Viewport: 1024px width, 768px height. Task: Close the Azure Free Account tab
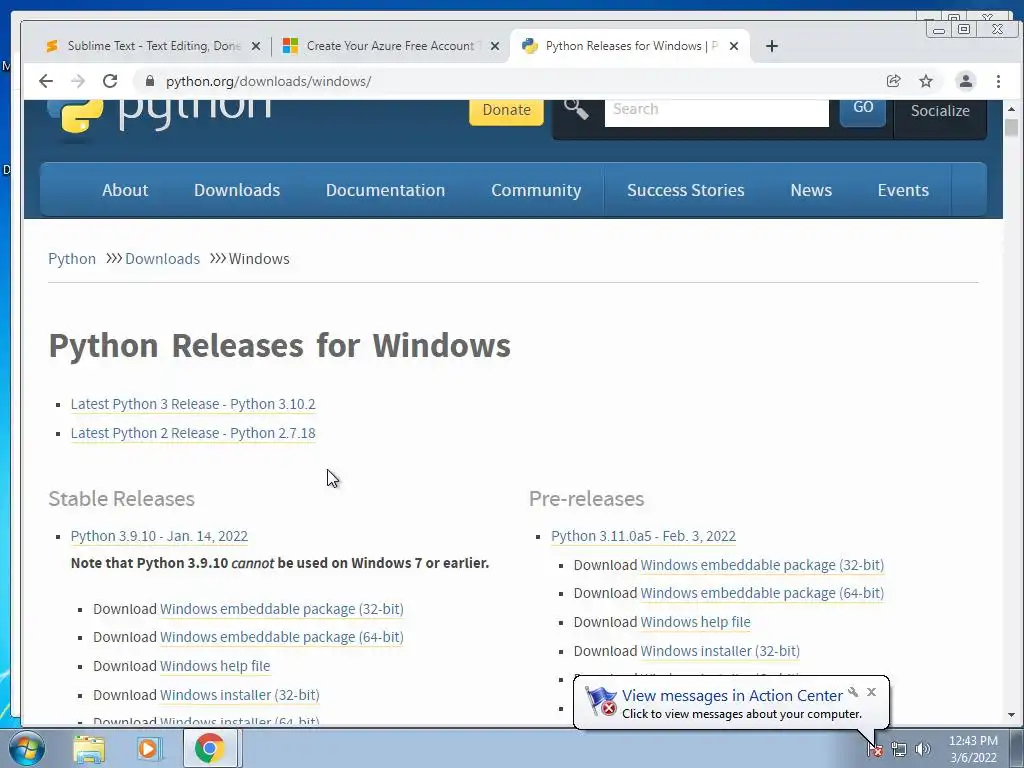(495, 46)
